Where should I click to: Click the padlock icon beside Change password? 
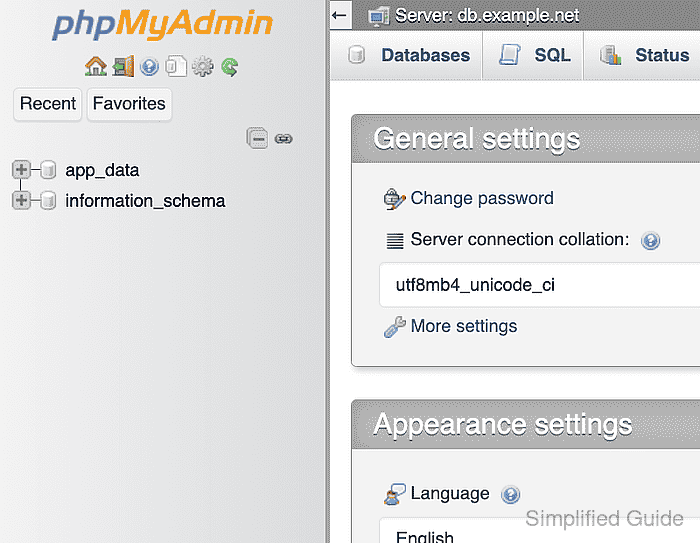pos(395,199)
